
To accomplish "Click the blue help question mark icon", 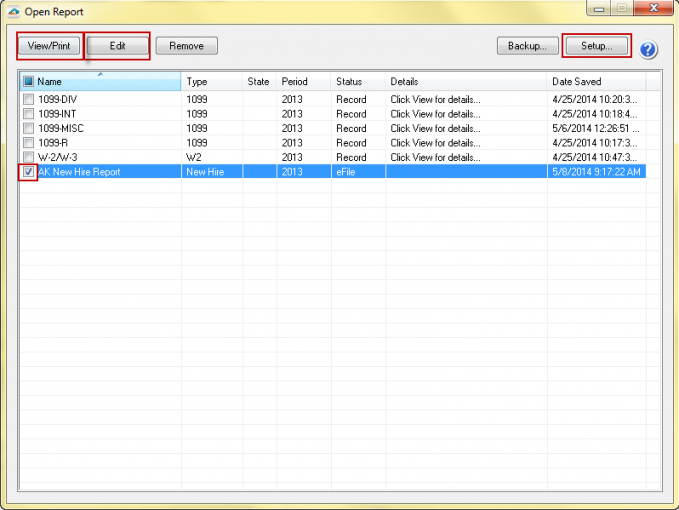I will [648, 50].
